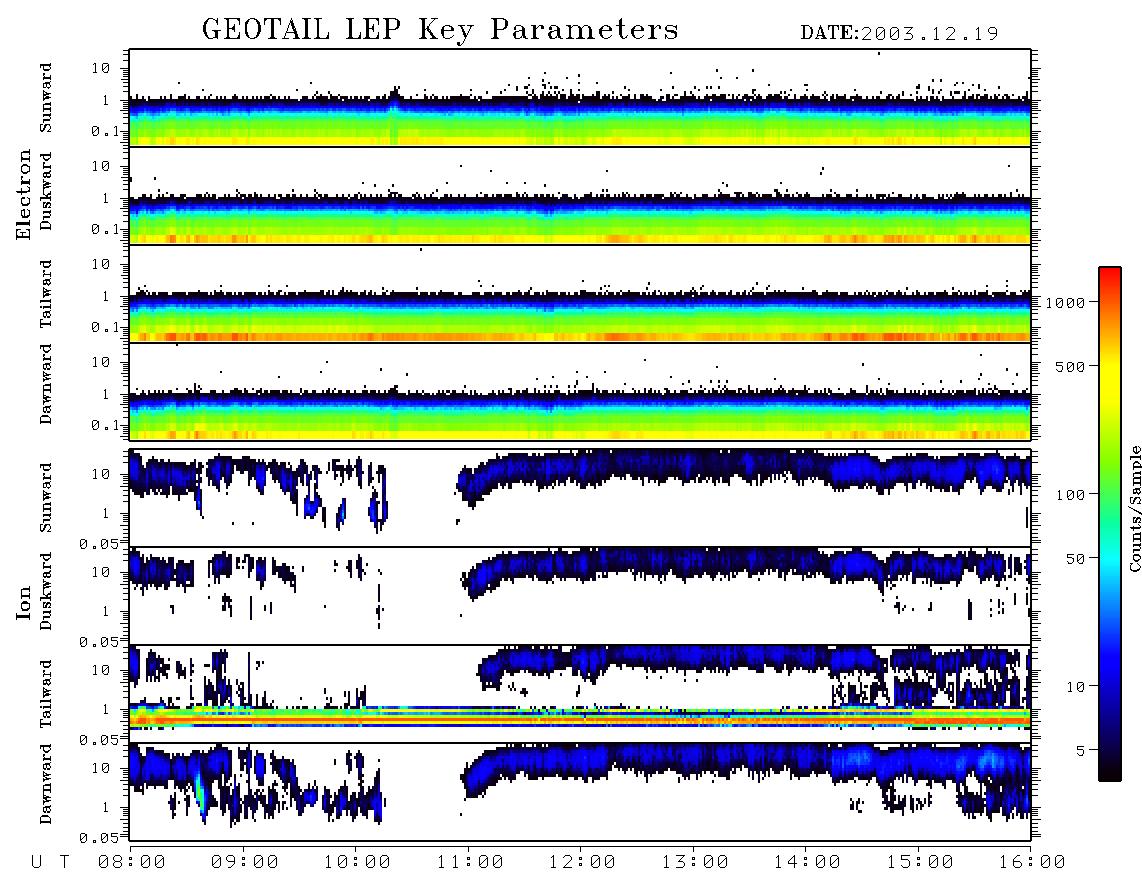The image size is (1142, 880).
Task: Click the rainbow color scale bar
Action: tap(1109, 524)
